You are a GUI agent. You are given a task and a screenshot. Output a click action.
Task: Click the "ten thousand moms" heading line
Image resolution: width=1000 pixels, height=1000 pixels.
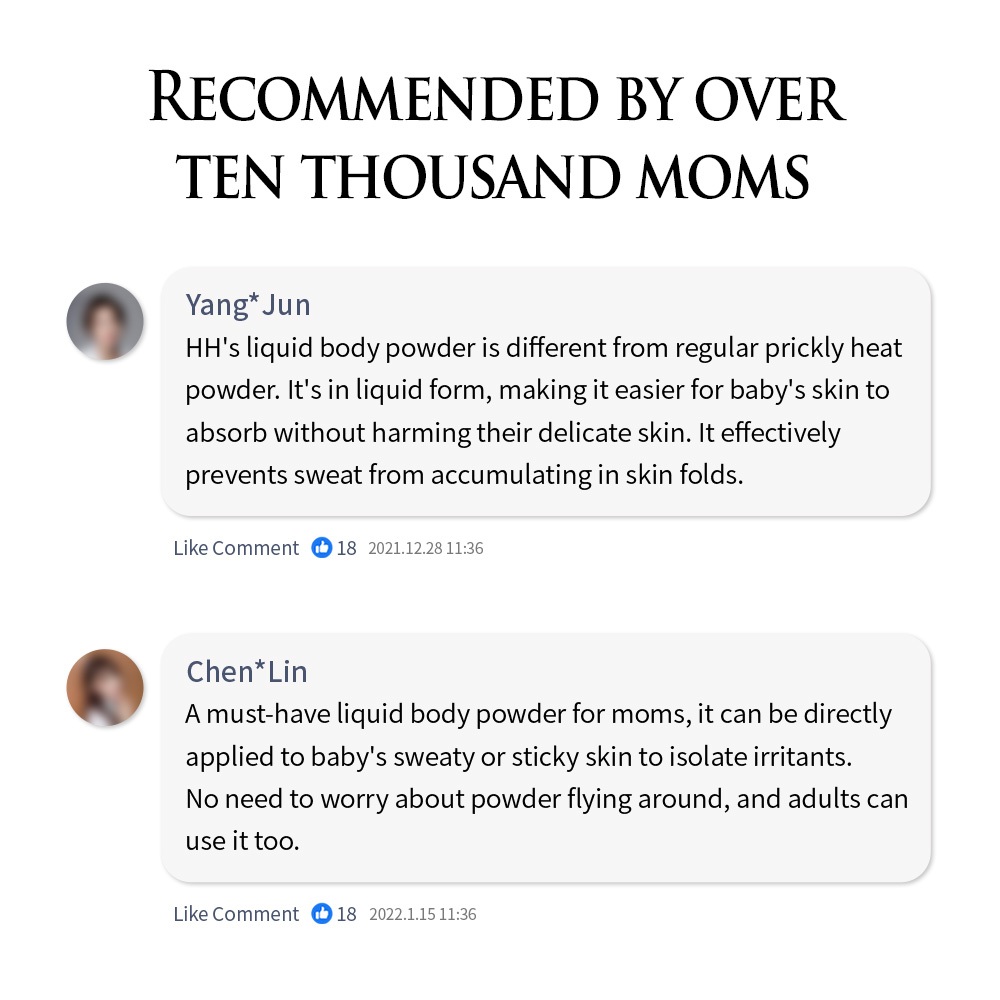[497, 178]
